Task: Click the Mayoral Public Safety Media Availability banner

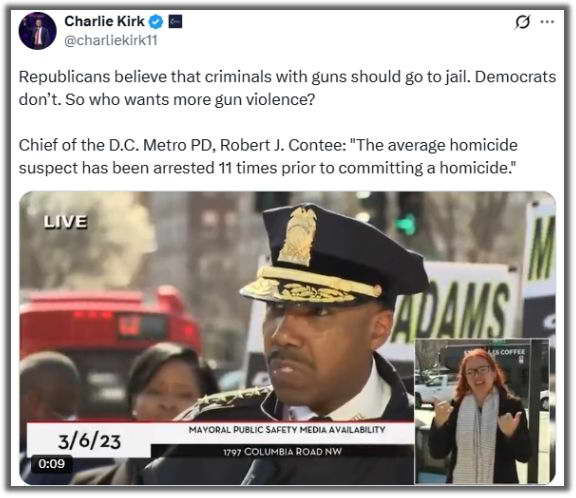Action: click(x=287, y=430)
